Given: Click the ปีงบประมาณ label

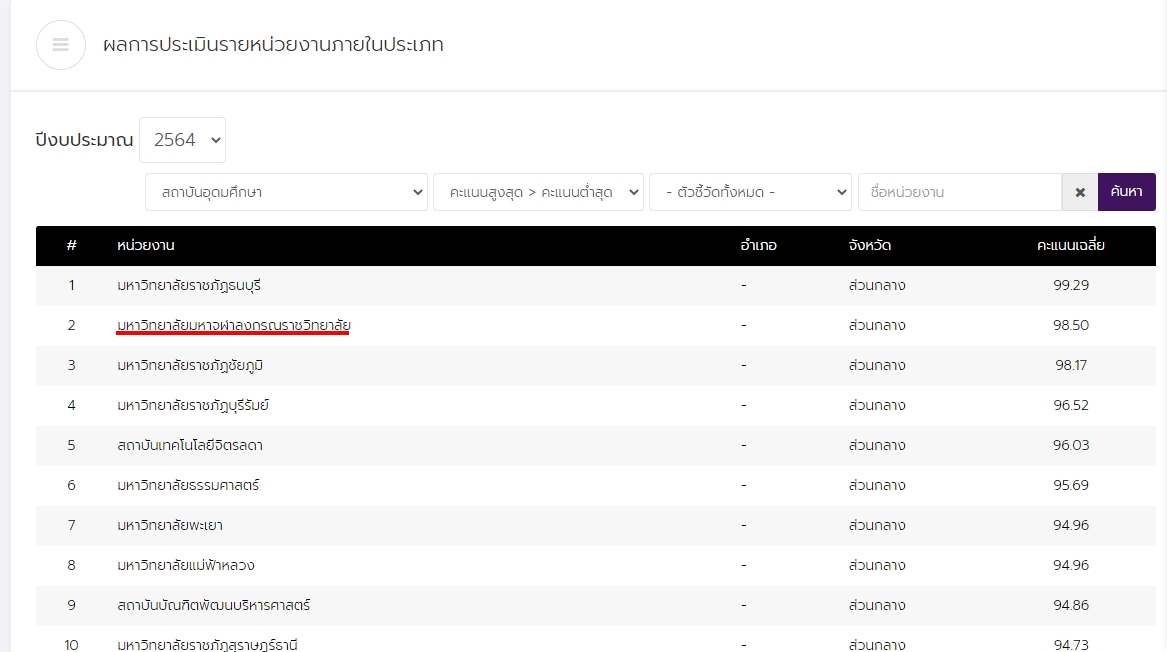Looking at the screenshot, I should point(84,140).
